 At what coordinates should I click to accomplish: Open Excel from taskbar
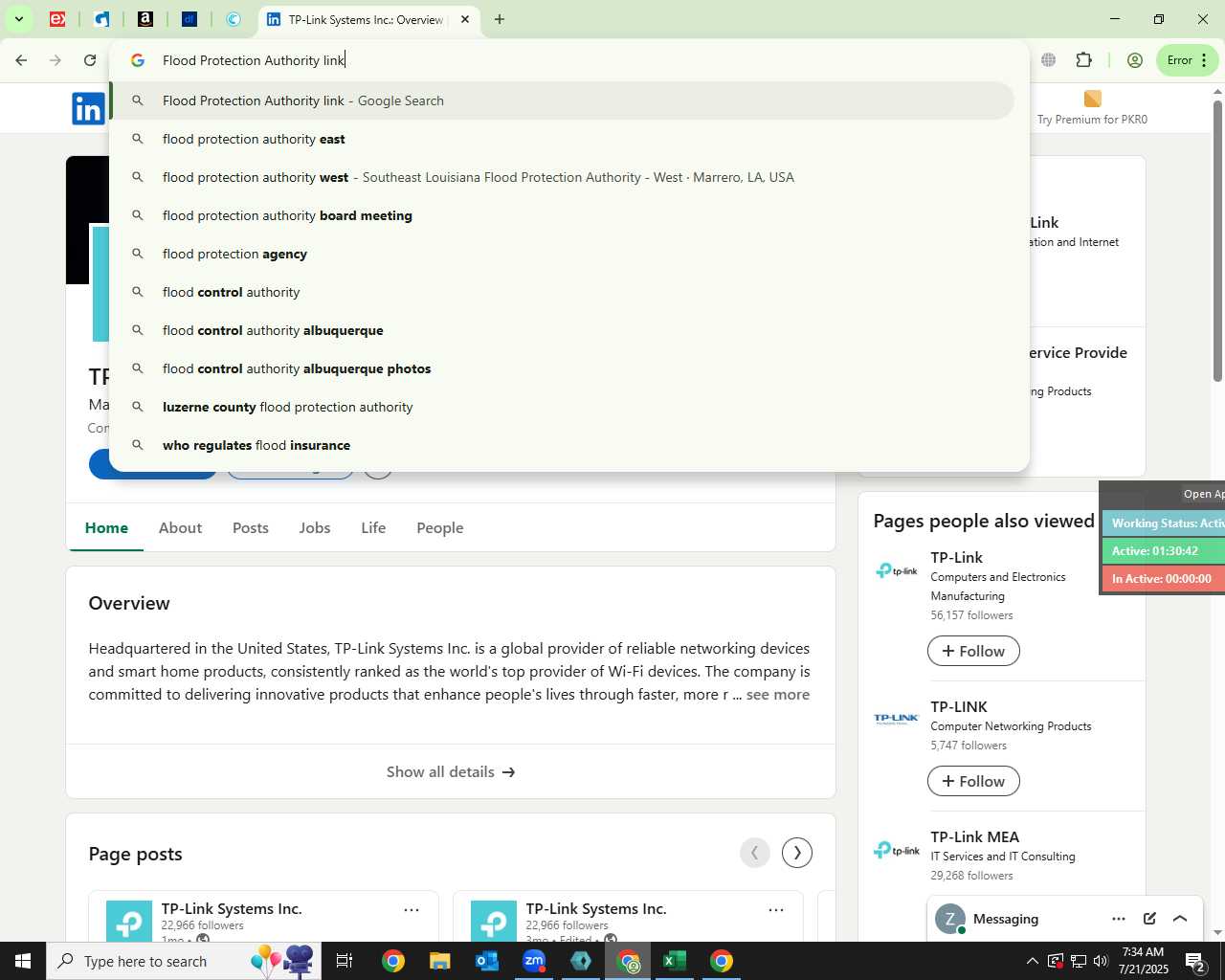[675, 961]
